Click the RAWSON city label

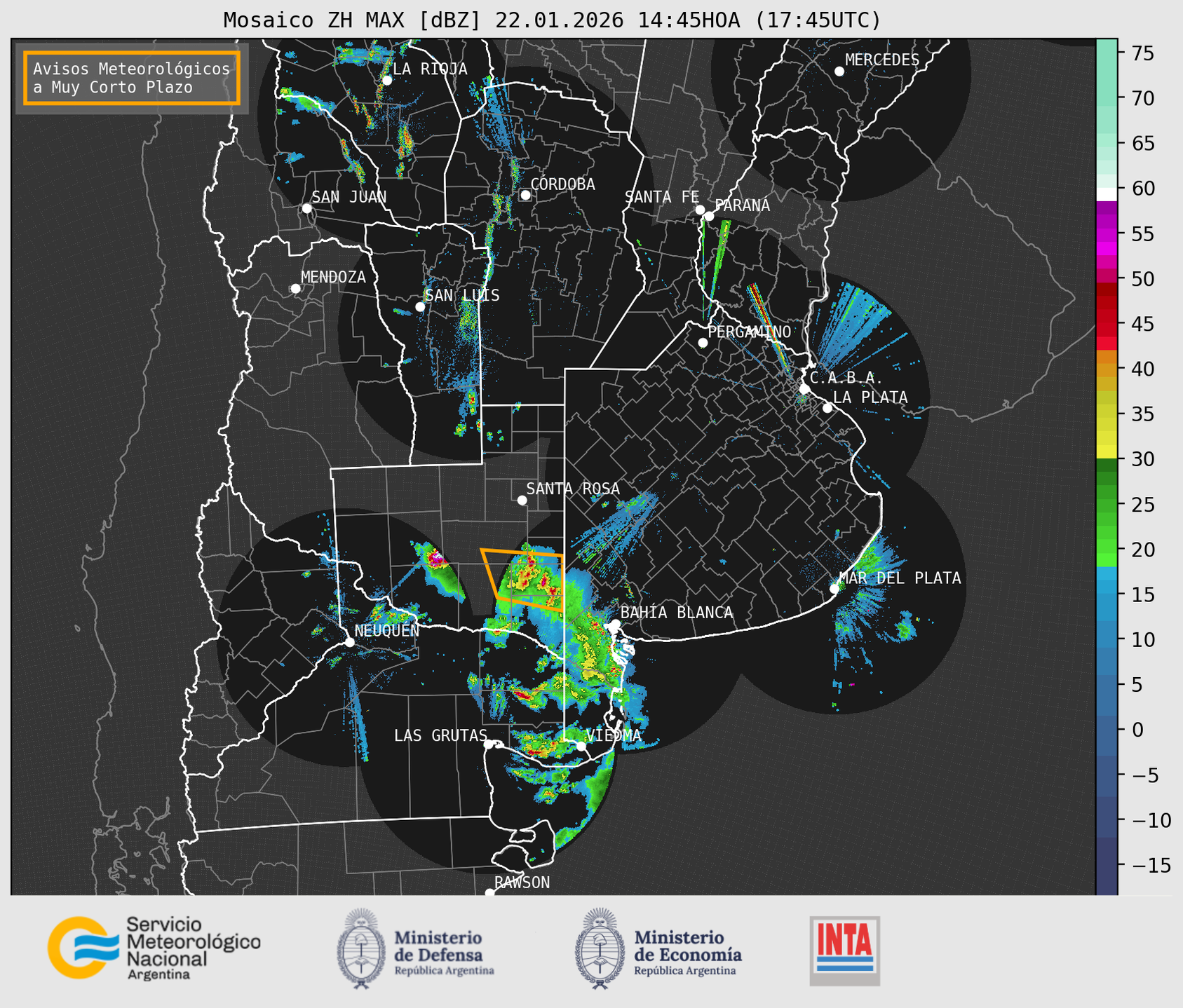522,883
